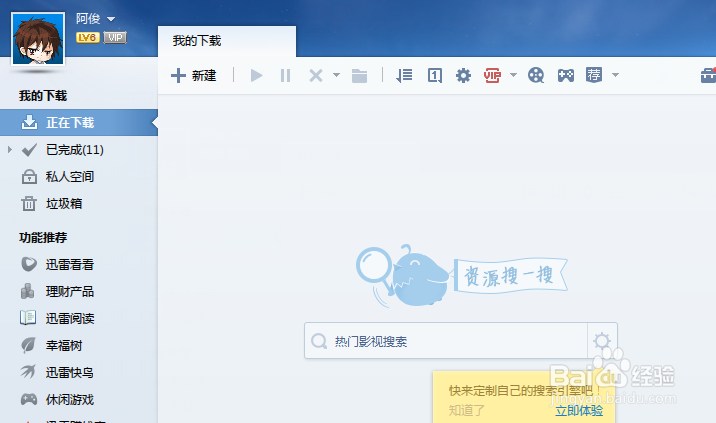Click the magnifier icon in search box
This screenshot has width=716, height=423.
319,341
